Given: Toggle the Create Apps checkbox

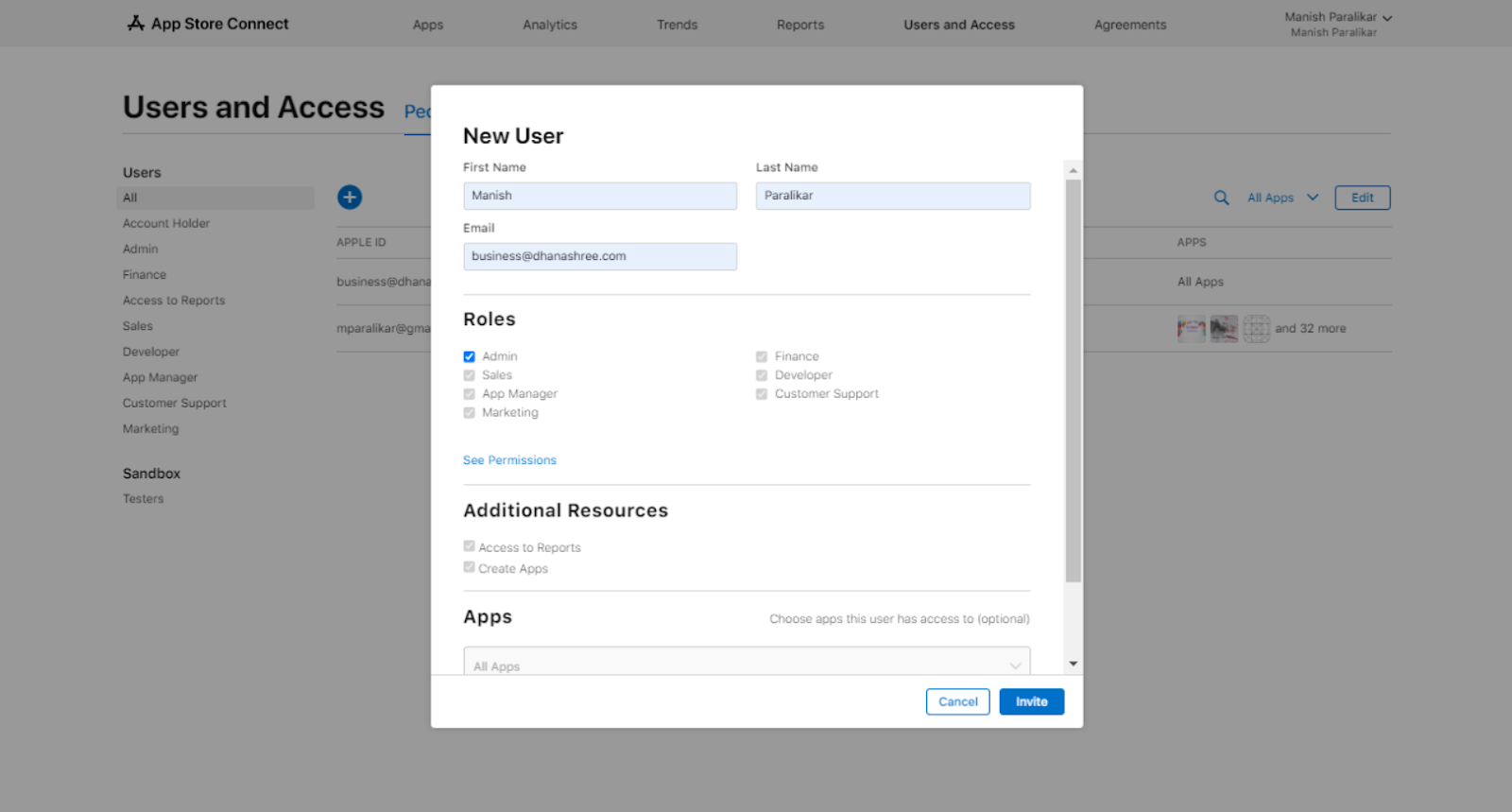Looking at the screenshot, I should 469,567.
